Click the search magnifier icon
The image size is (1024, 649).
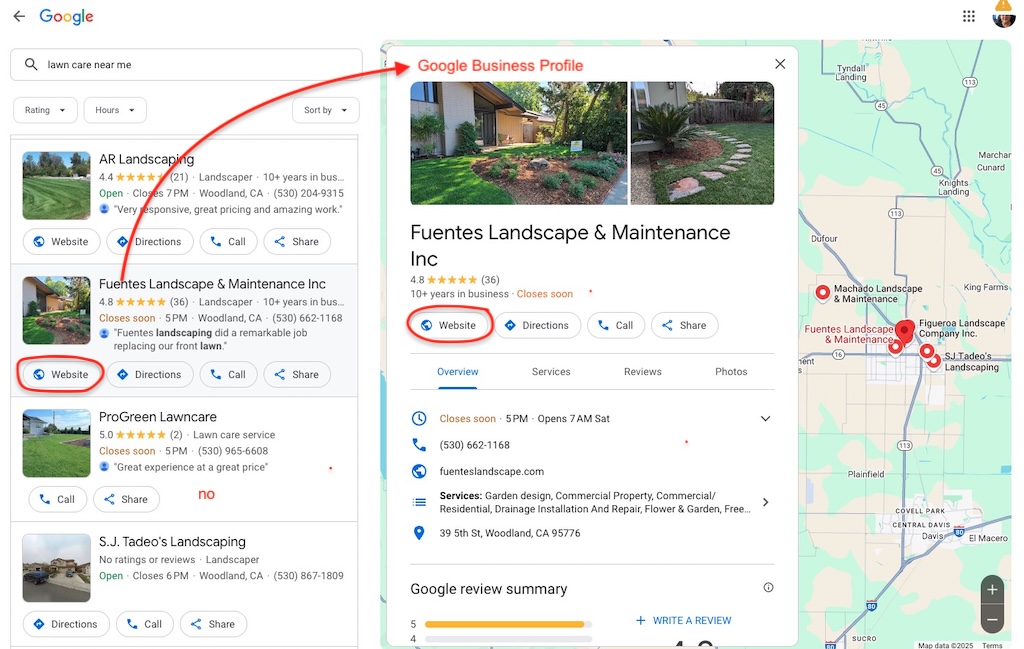(x=31, y=64)
